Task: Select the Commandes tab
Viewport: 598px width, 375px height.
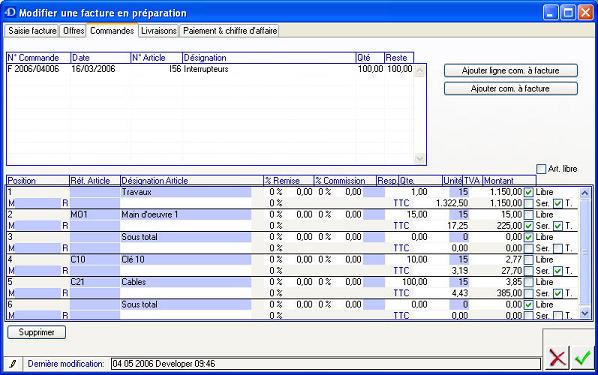Action: (112, 31)
